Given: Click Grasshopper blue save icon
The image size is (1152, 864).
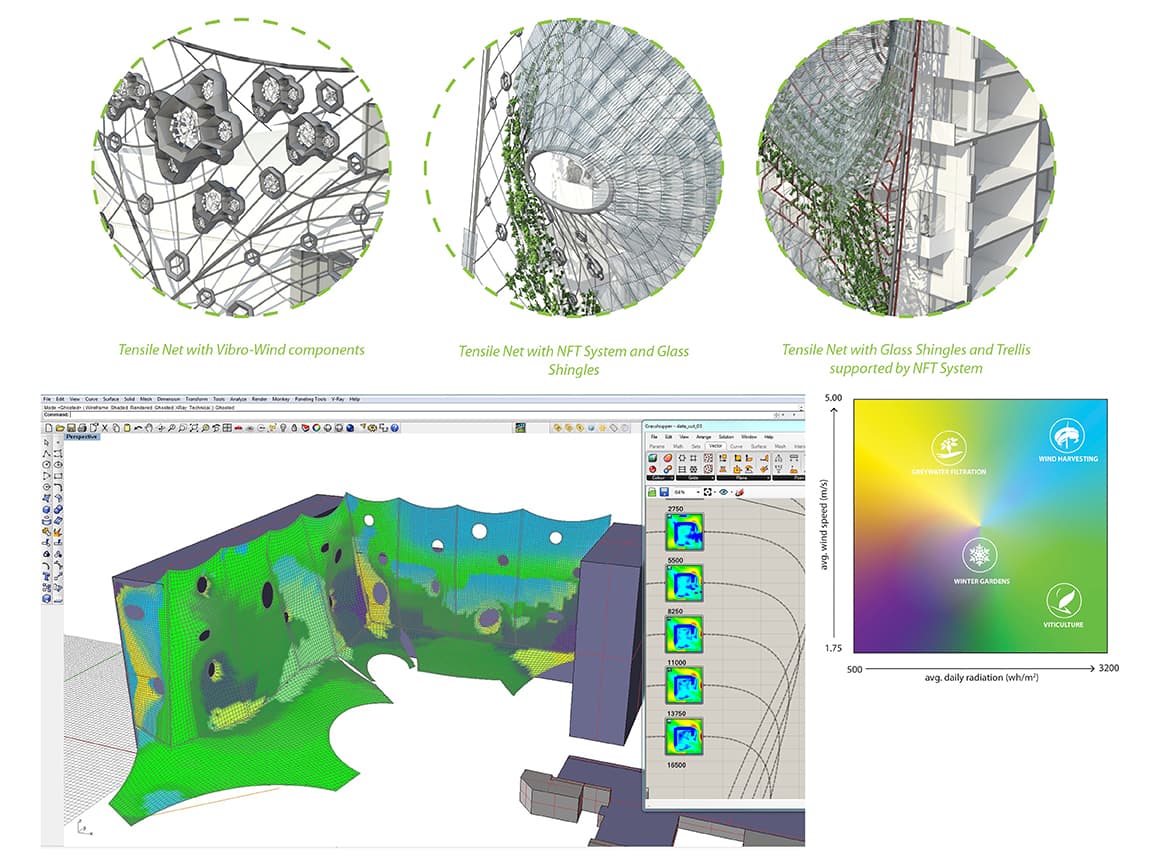Looking at the screenshot, I should (x=664, y=492).
